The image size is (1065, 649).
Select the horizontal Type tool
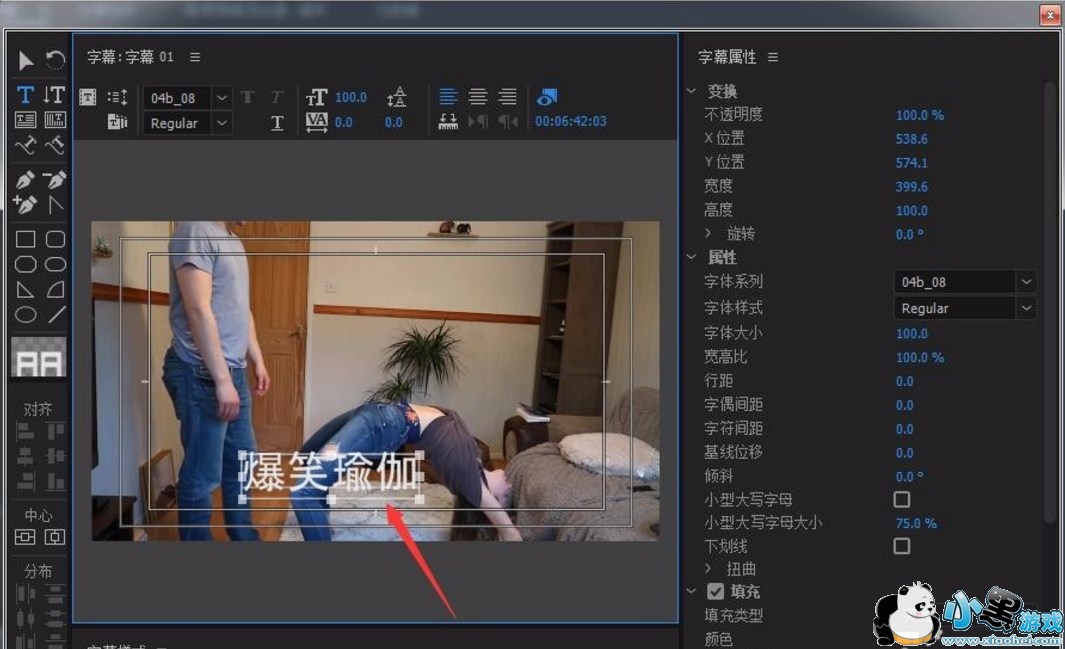pos(25,95)
